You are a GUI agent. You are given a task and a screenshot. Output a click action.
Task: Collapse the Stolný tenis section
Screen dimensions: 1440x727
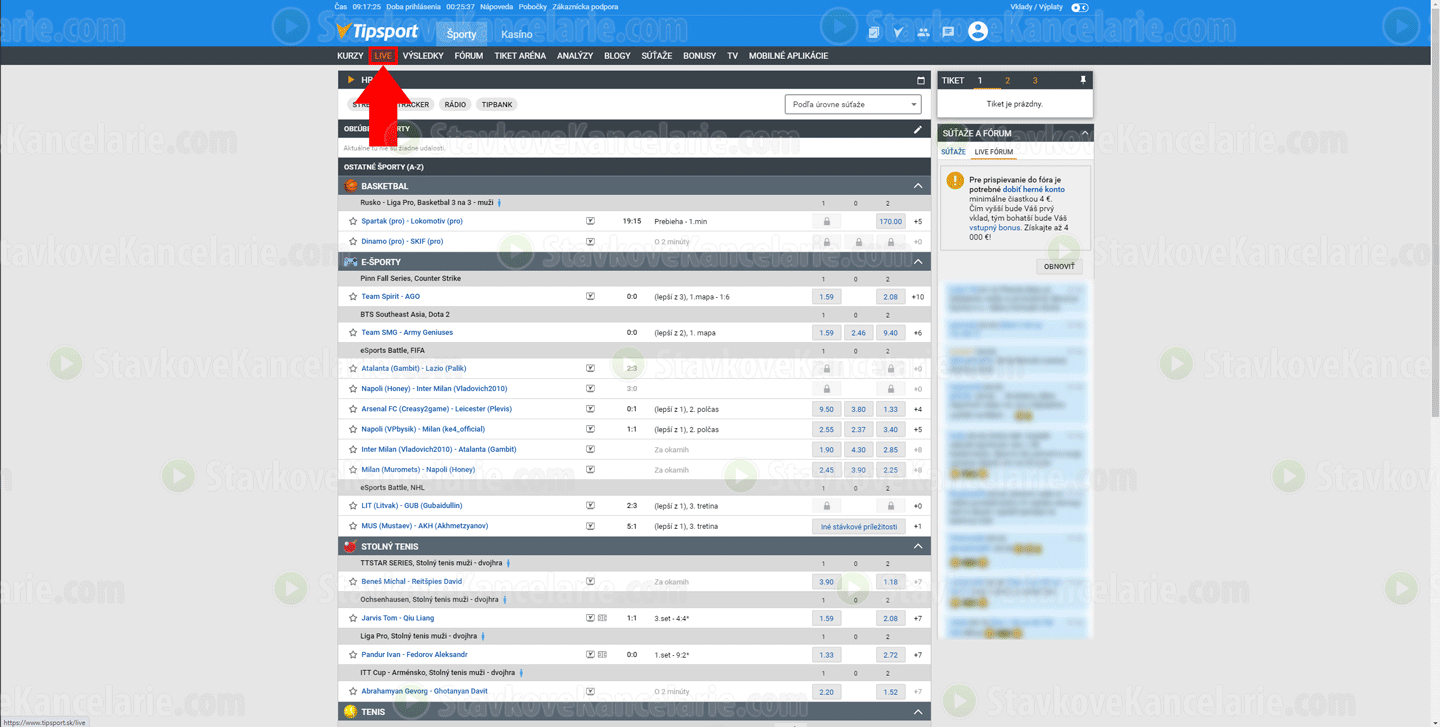coord(917,547)
